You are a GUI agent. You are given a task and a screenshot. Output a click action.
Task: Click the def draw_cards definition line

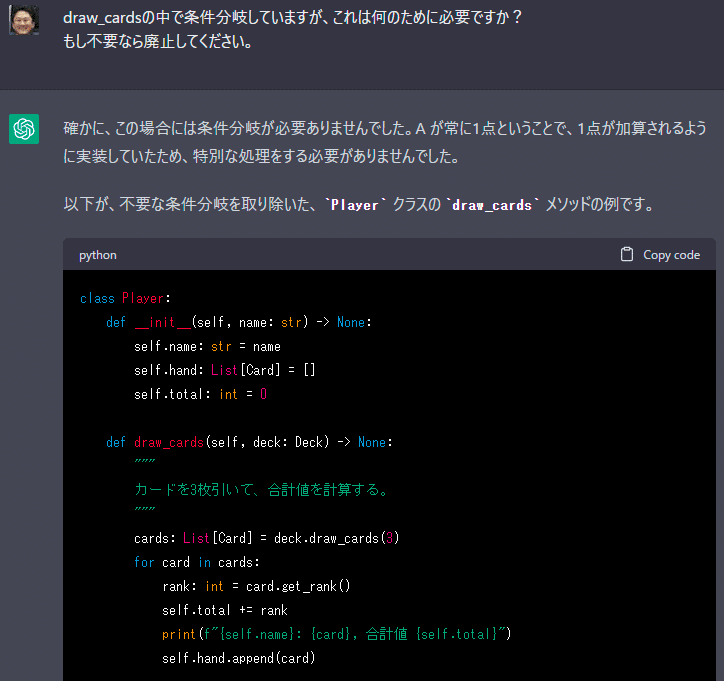(249, 442)
